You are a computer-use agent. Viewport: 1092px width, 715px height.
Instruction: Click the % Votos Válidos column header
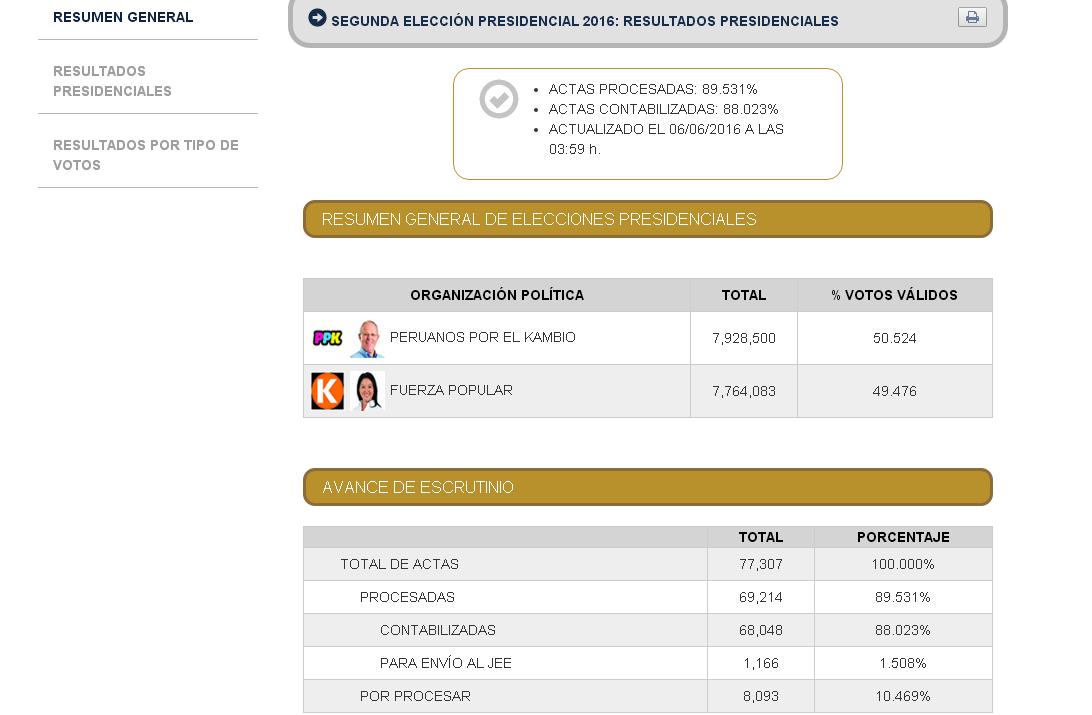895,295
